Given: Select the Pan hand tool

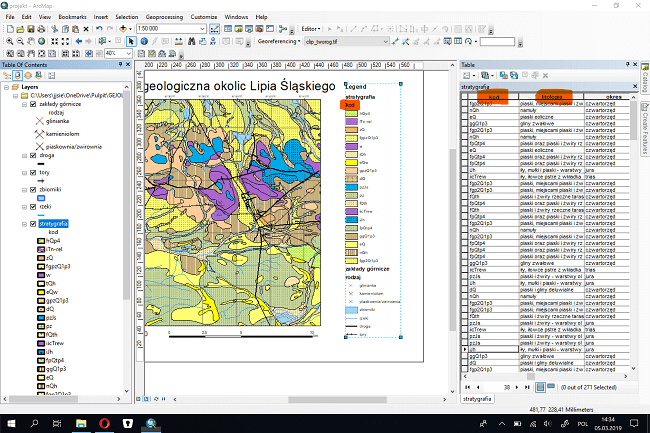Looking at the screenshot, I should 31,41.
